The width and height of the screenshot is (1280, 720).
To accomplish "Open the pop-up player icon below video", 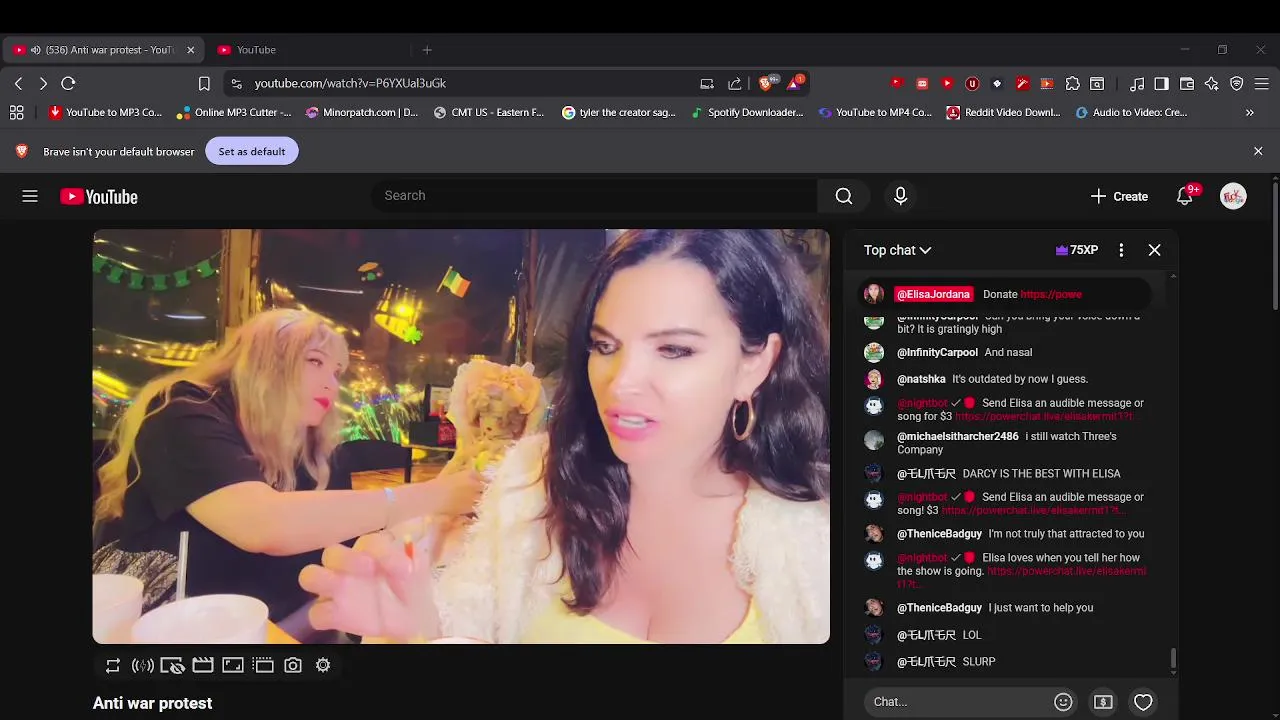I will coord(263,665).
